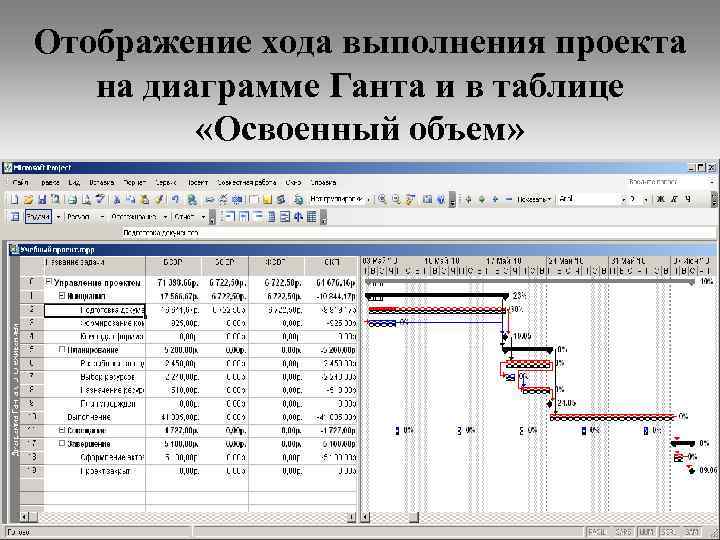Unlink the selected tasks
Image resolution: width=720 pixels, height=540 pixels.
pos(223,199)
